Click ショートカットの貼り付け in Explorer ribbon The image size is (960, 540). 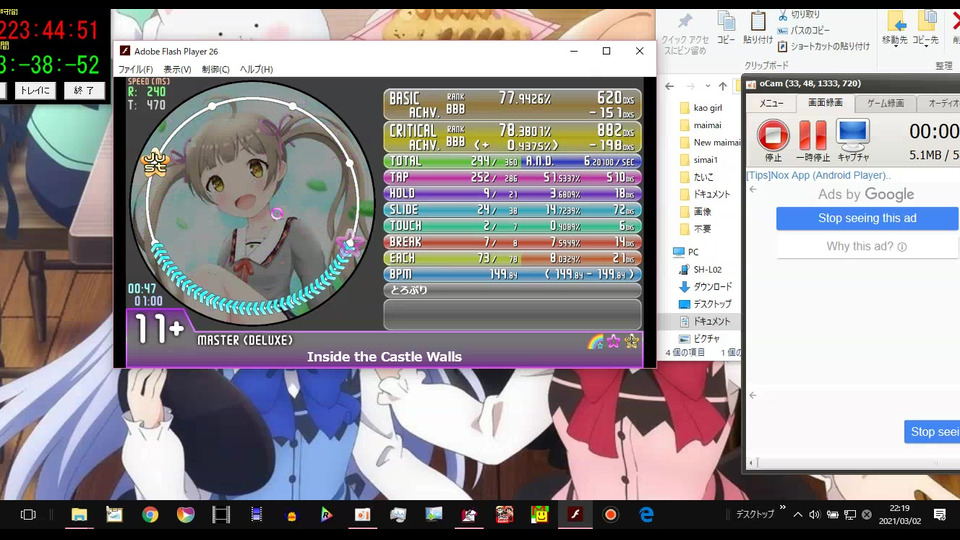823,46
